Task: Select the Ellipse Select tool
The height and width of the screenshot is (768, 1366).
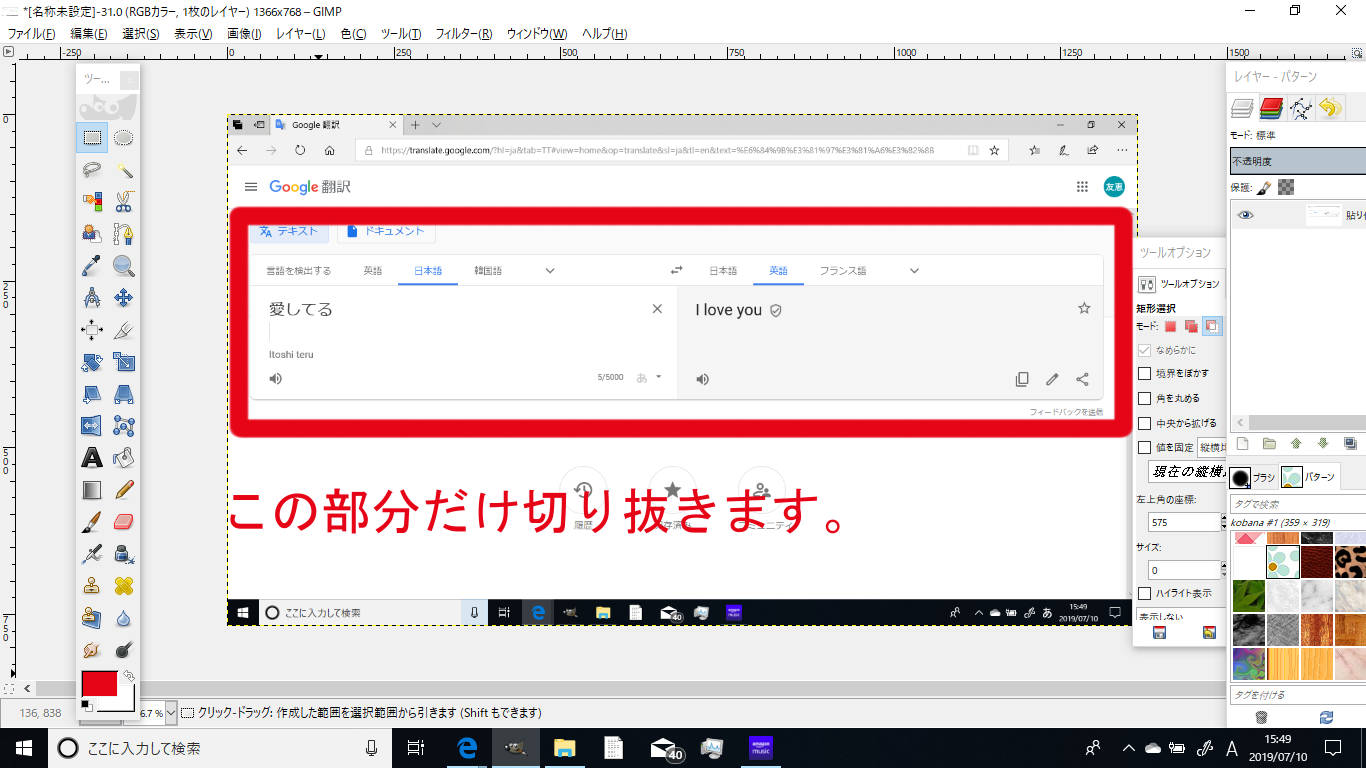Action: (x=124, y=138)
